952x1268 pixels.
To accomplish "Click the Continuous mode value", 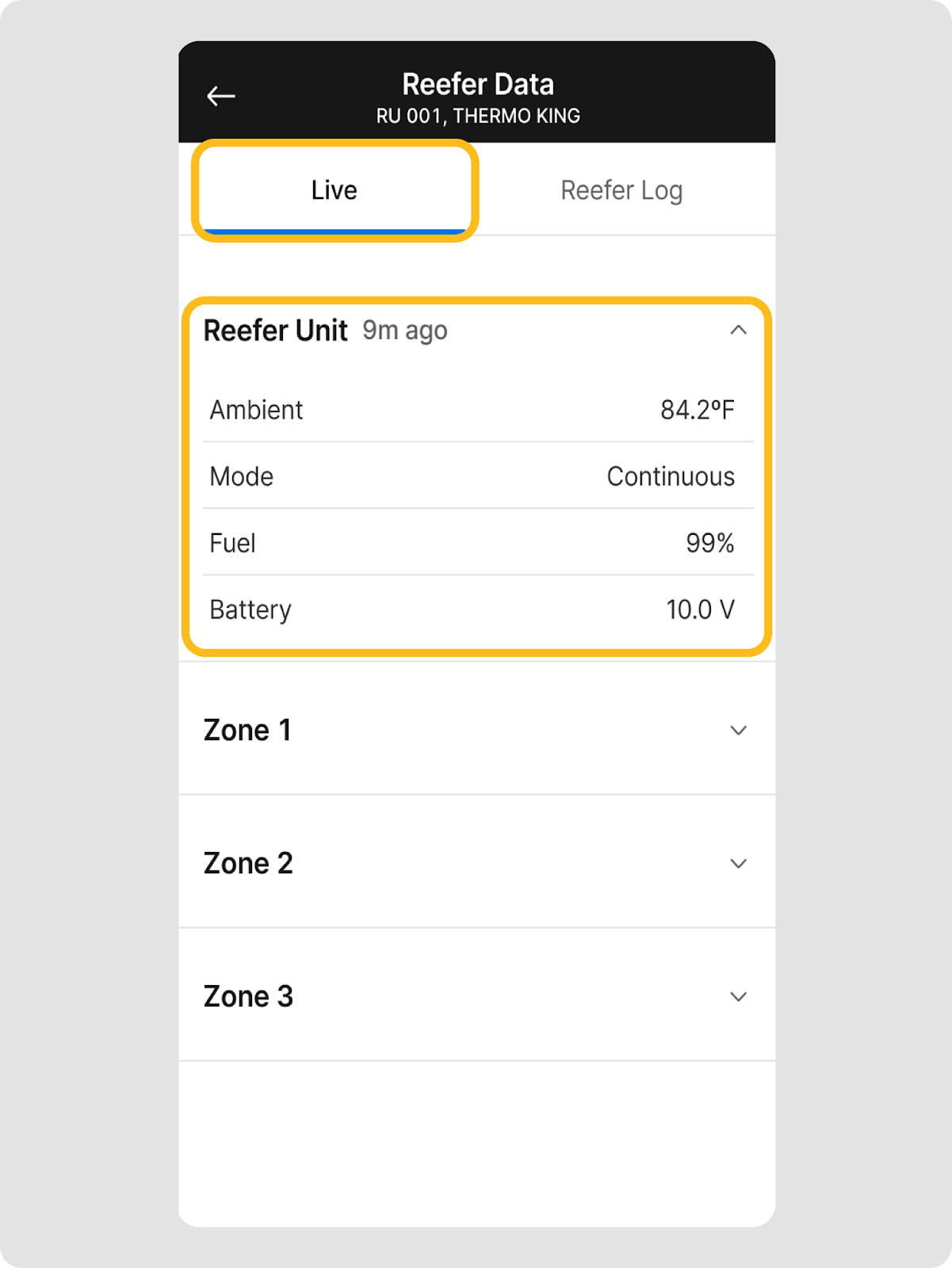I will [x=671, y=476].
